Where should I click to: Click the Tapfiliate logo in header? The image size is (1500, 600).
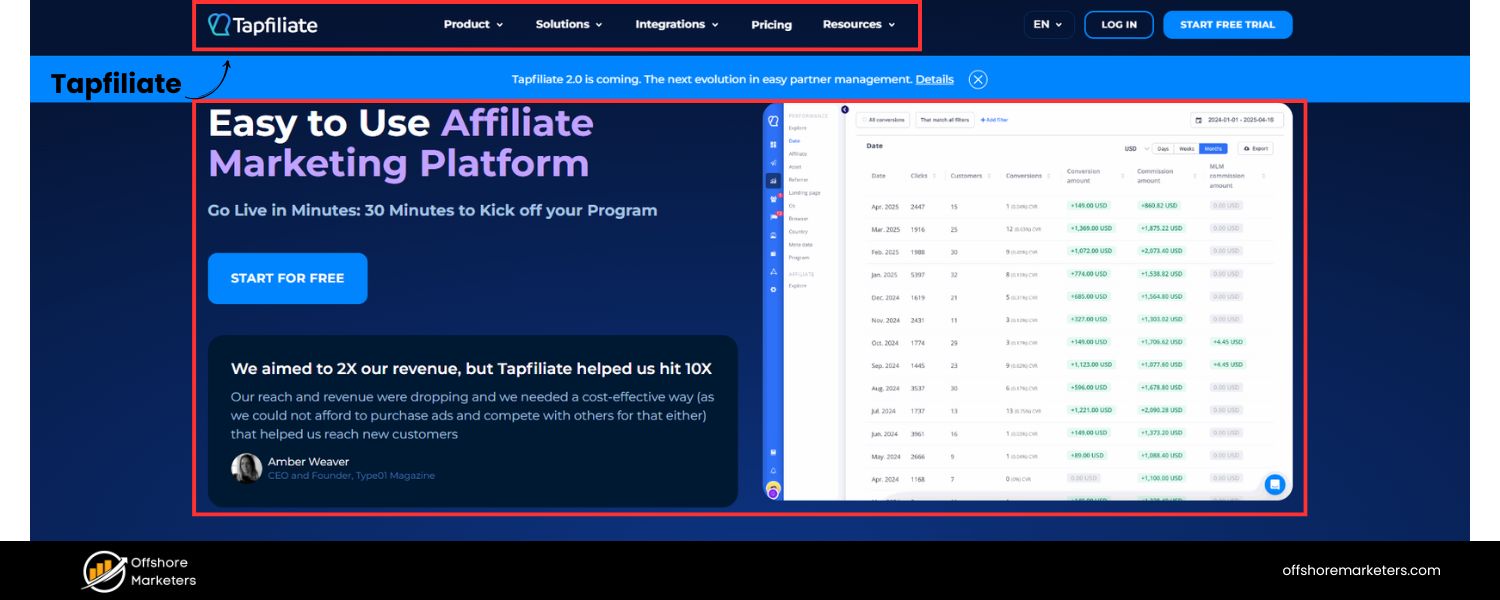pyautogui.click(x=263, y=25)
